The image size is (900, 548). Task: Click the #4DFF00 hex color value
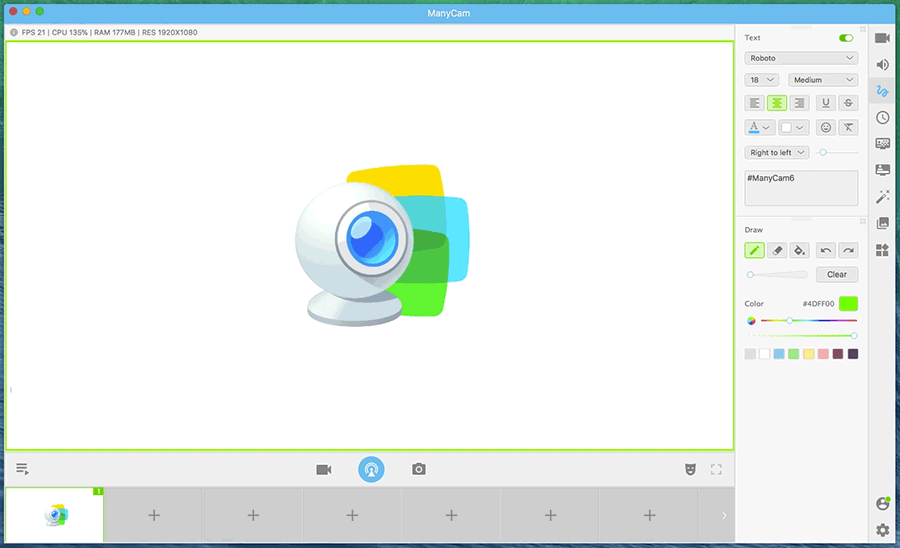818,304
